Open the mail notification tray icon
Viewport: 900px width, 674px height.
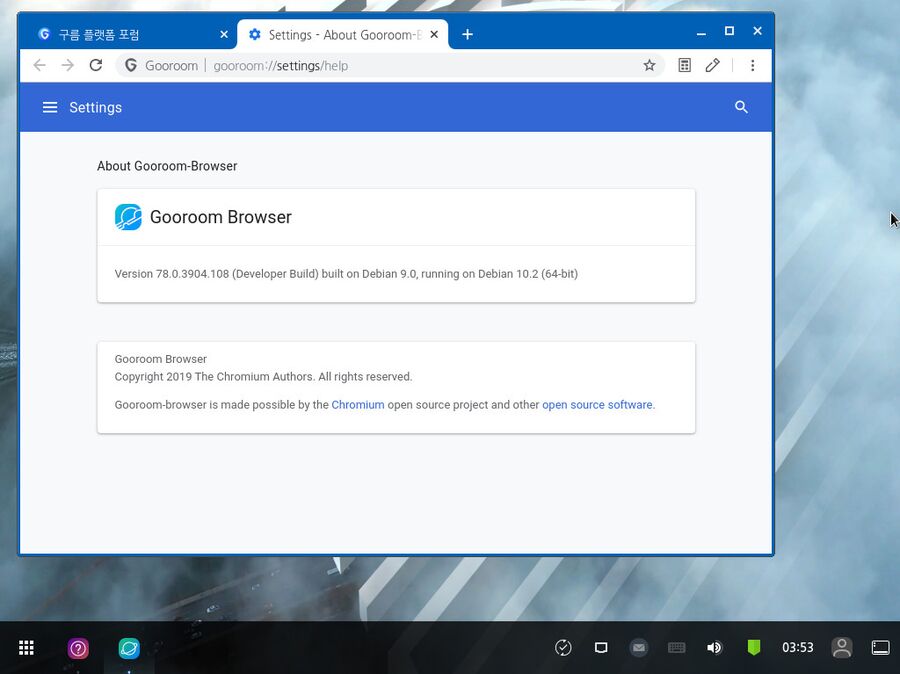click(638, 648)
